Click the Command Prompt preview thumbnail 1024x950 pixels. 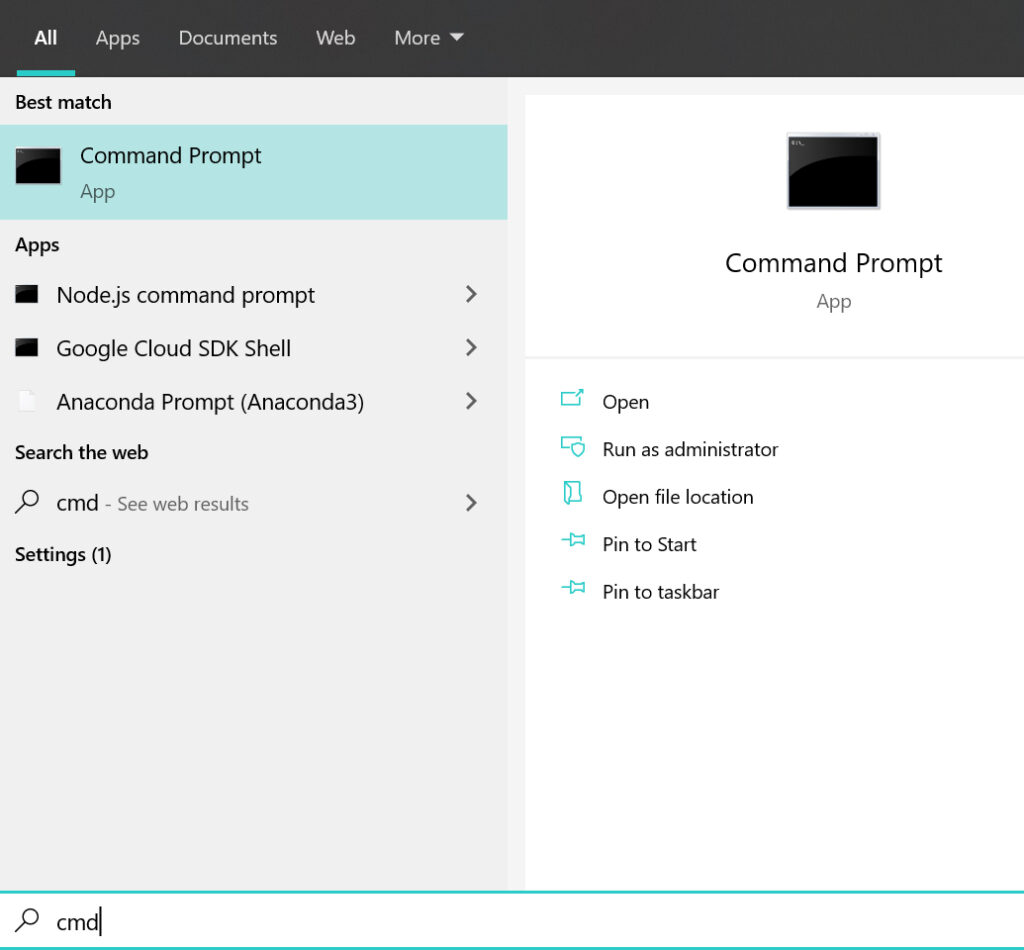coord(833,170)
